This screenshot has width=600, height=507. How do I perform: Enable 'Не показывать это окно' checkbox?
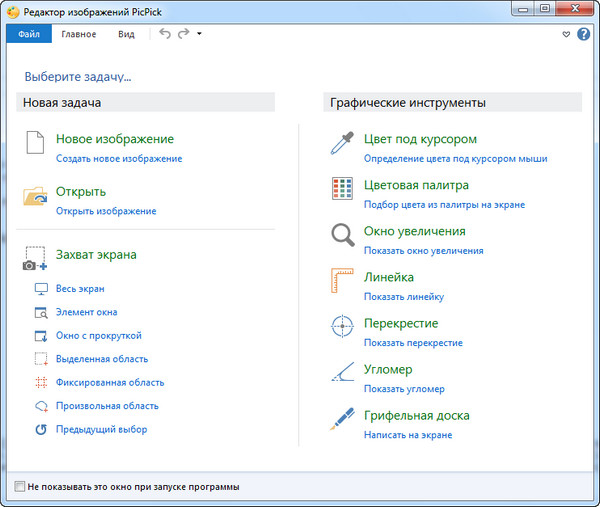pos(20,487)
